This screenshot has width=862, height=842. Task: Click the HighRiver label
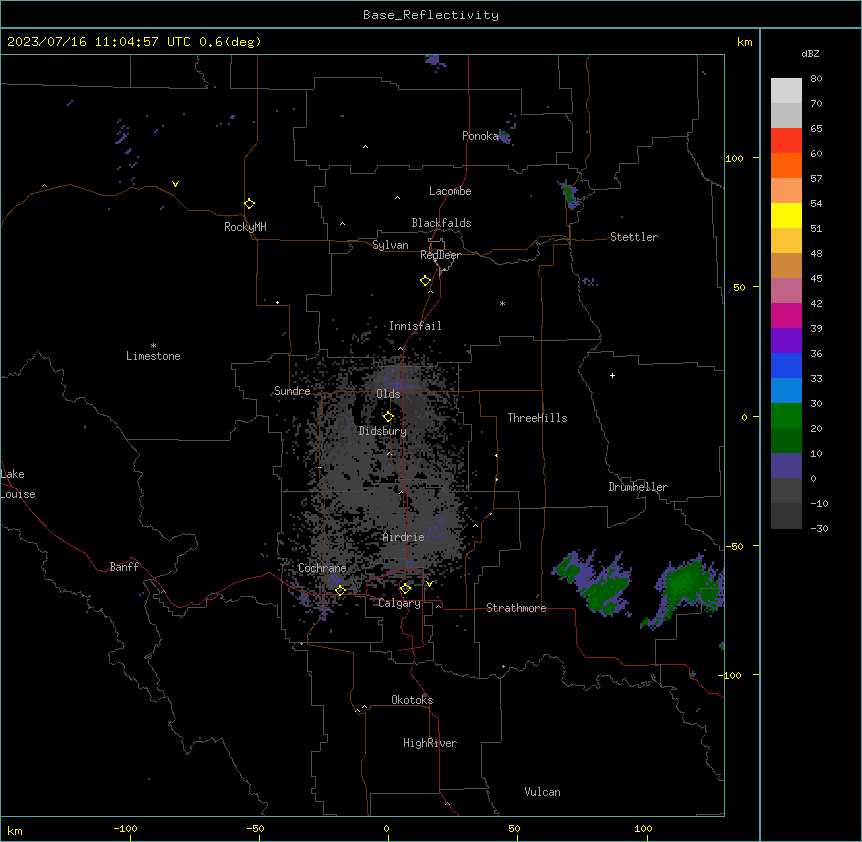[430, 743]
